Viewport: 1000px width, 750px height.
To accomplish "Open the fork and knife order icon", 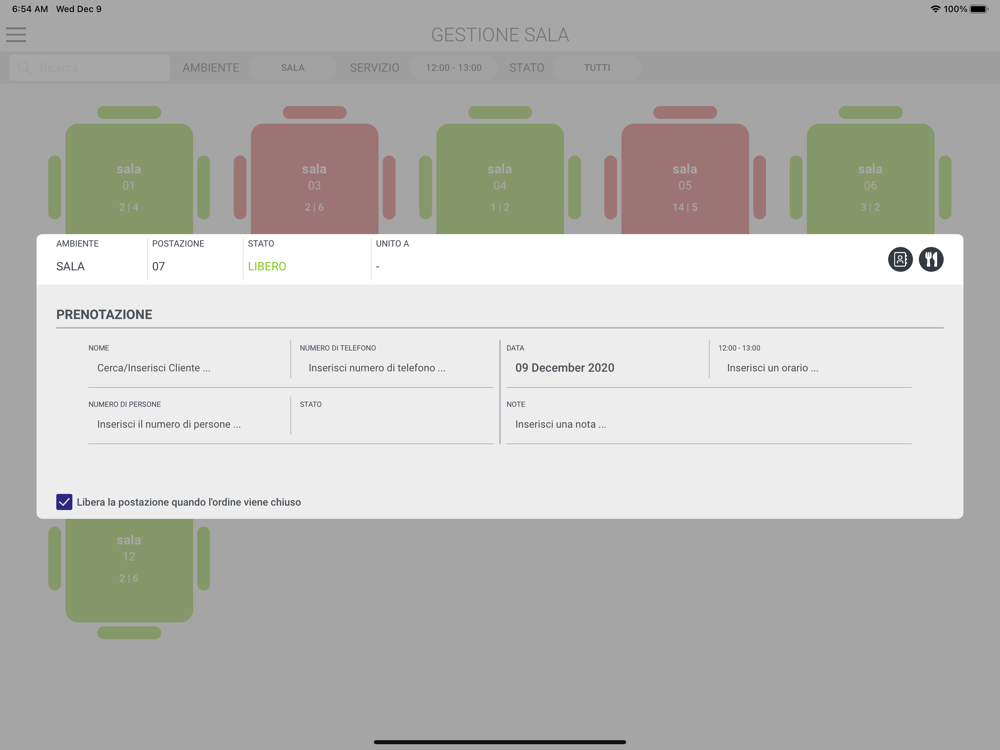I will (931, 260).
